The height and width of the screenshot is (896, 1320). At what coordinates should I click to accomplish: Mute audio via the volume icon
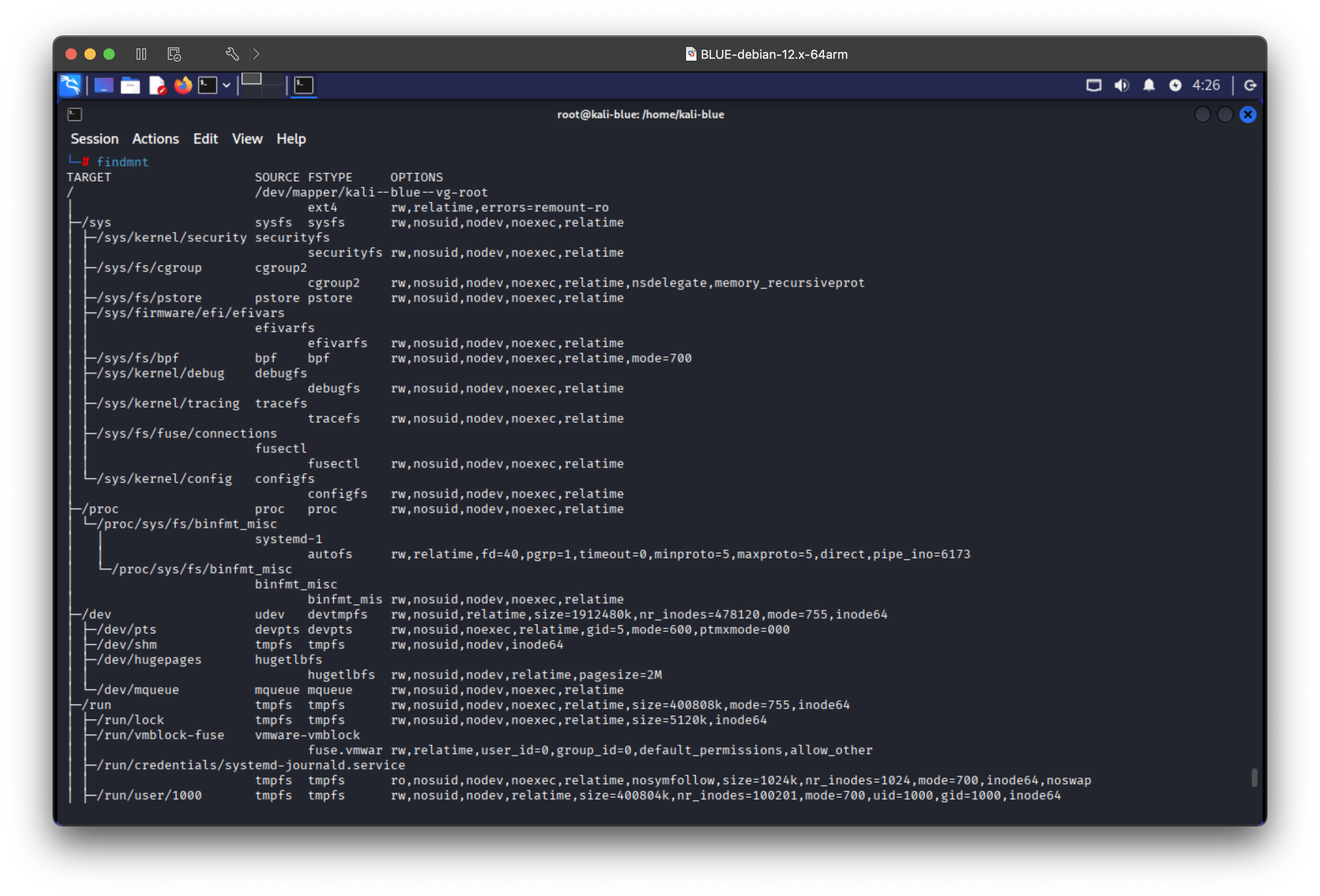(1121, 85)
